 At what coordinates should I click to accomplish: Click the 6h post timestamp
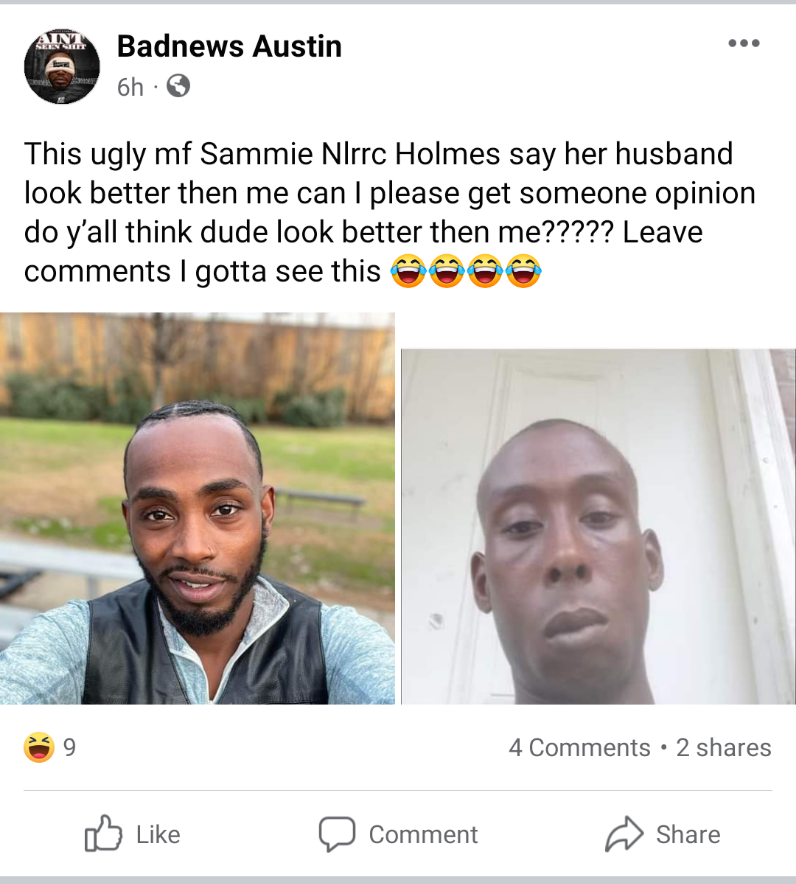point(130,87)
